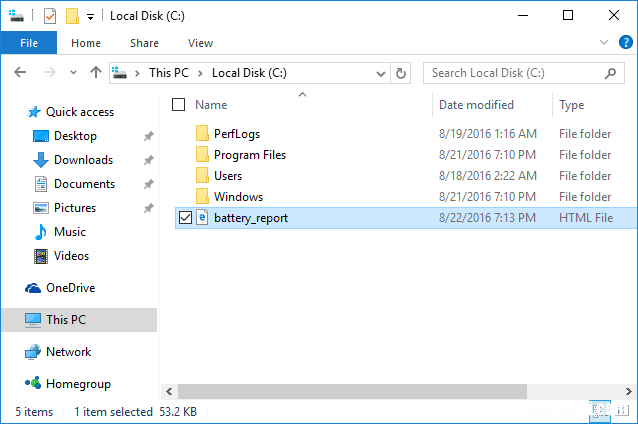Viewport: 638px width, 424px height.
Task: Click Local Disk (C:) in the address breadcrumb
Action: tap(249, 73)
